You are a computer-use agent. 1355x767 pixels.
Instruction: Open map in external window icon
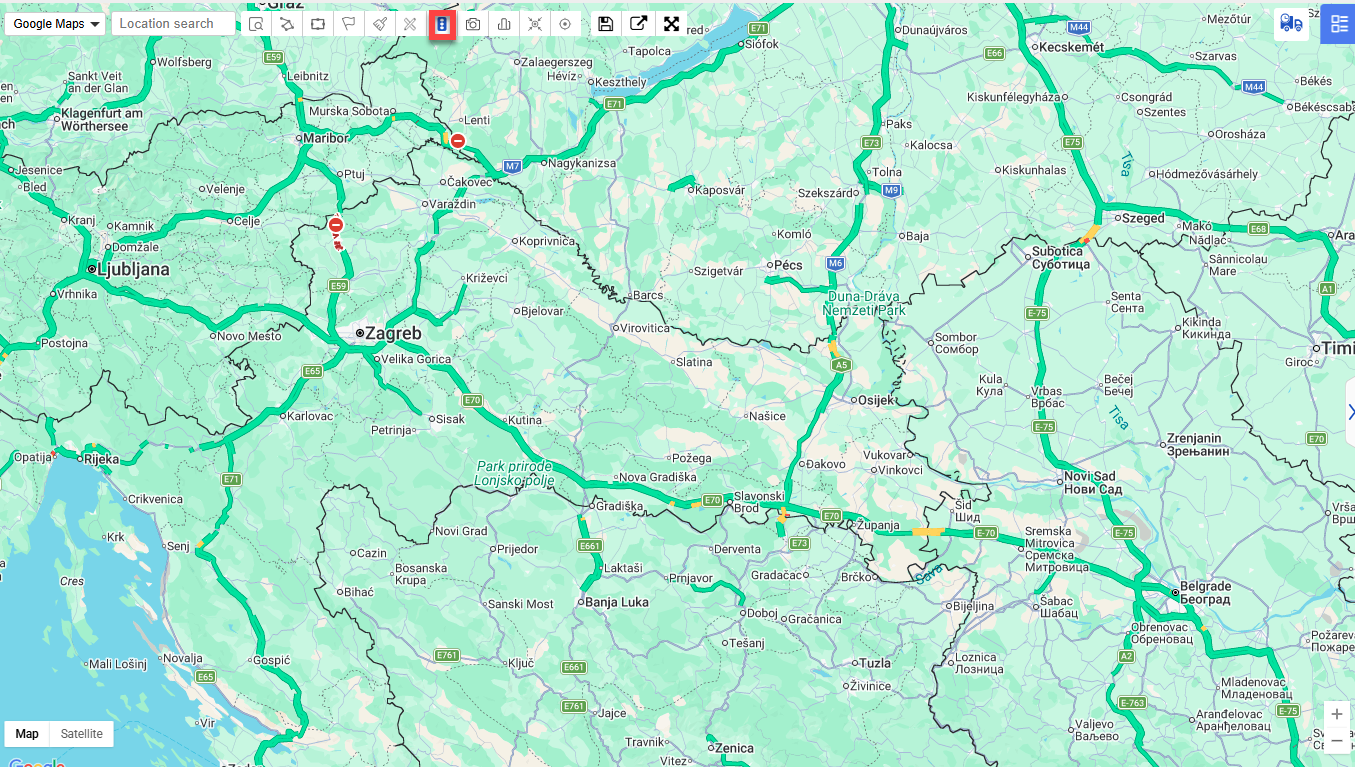(638, 24)
